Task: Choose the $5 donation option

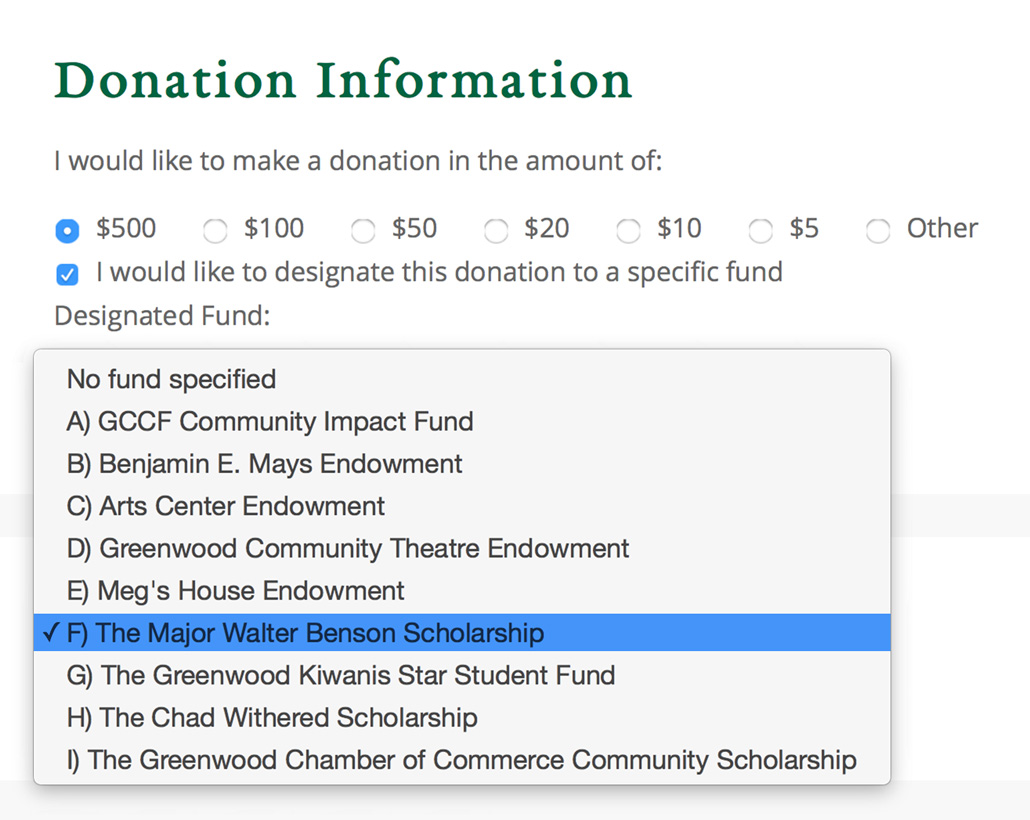Action: (x=760, y=231)
